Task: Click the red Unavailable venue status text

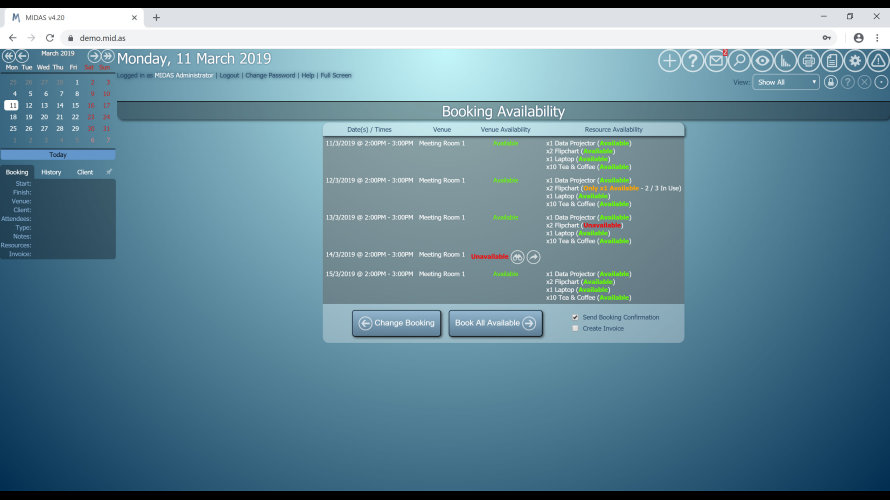Action: tap(489, 257)
